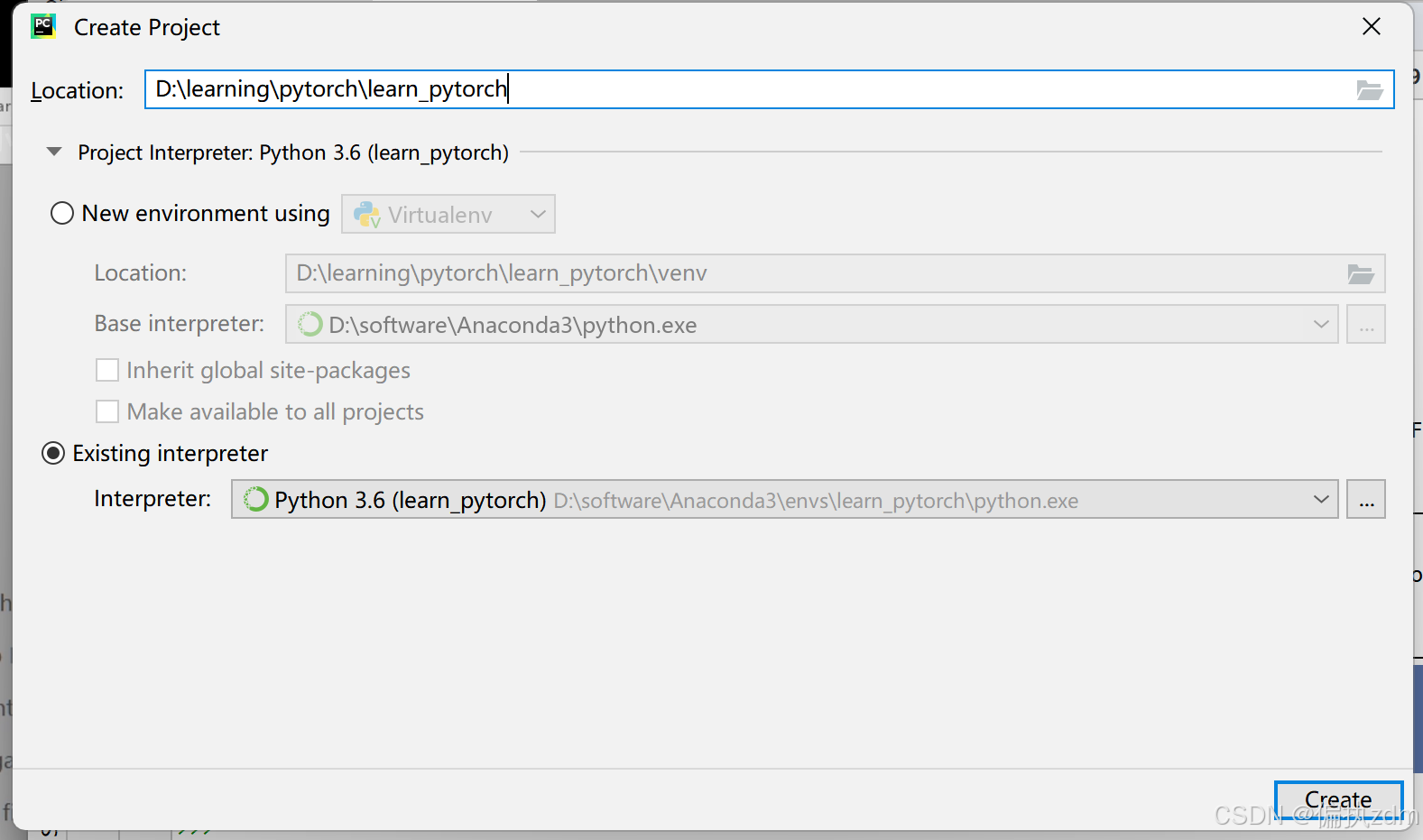The width and height of the screenshot is (1423, 840).
Task: Click the Python icon in Virtualenv combo
Action: pyautogui.click(x=367, y=215)
